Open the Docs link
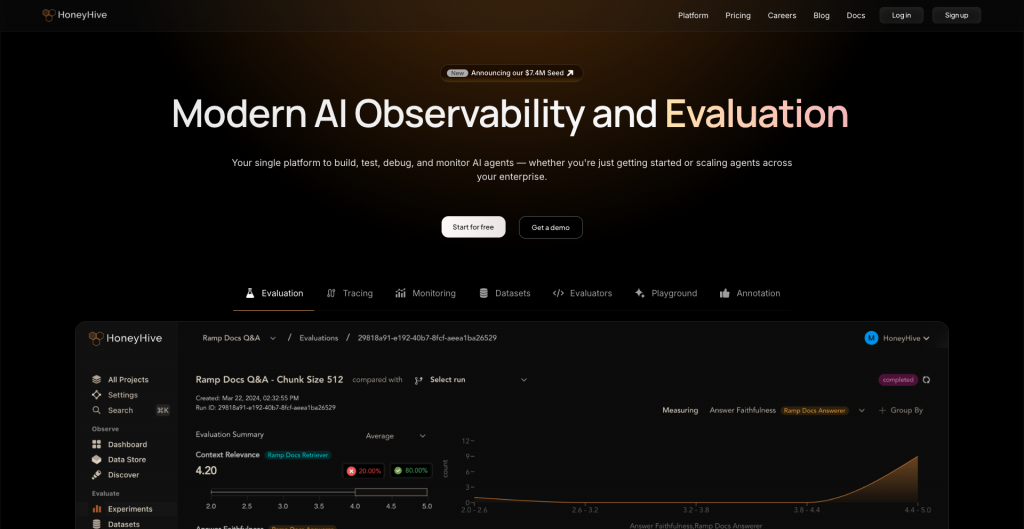The width and height of the screenshot is (1024, 529). point(856,15)
